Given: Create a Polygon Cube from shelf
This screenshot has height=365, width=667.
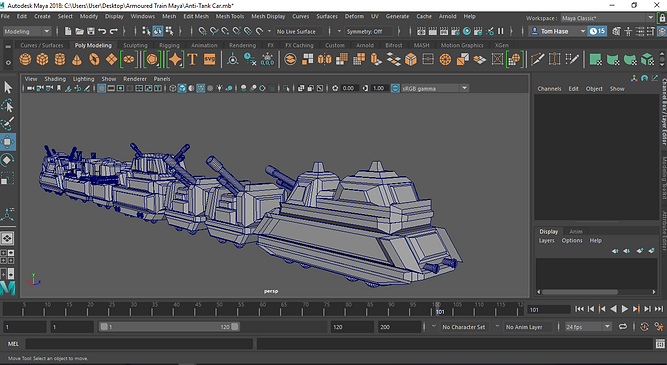Looking at the screenshot, I should click(x=43, y=60).
